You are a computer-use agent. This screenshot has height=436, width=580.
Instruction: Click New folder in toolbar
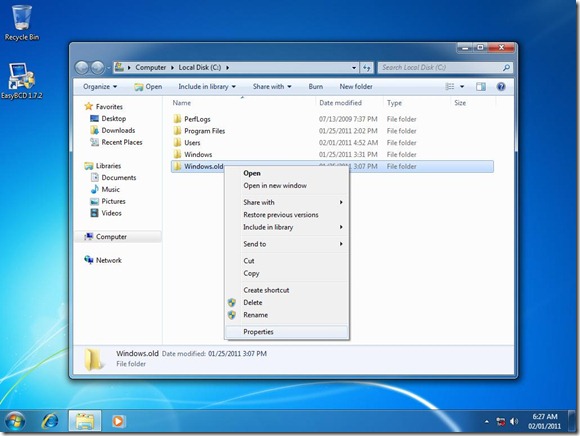pos(356,87)
